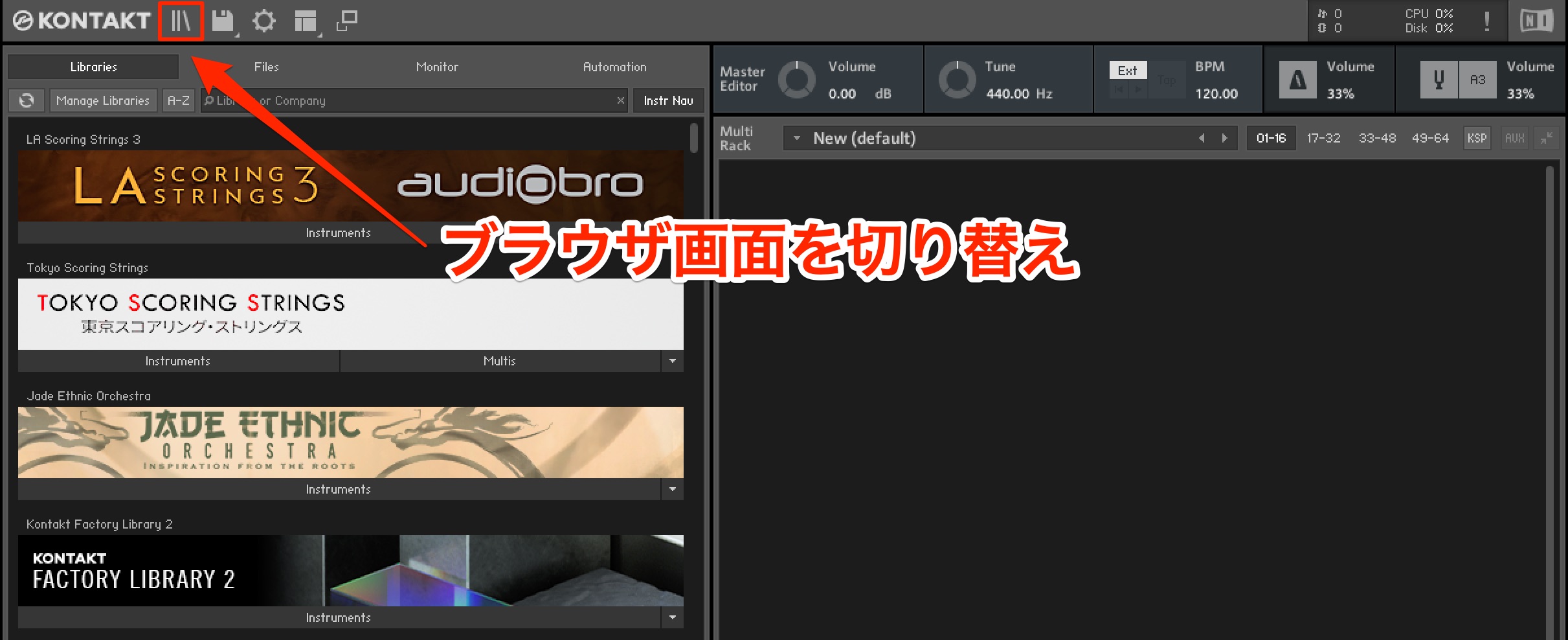The image size is (1568, 640).
Task: Click the BPM value 120.00
Action: click(x=1216, y=94)
